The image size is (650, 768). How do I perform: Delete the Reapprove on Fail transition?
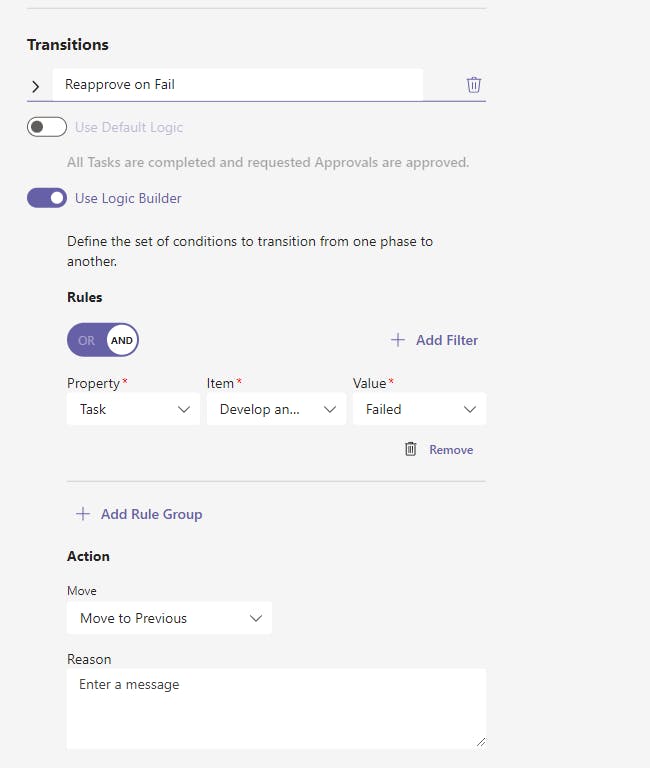474,85
